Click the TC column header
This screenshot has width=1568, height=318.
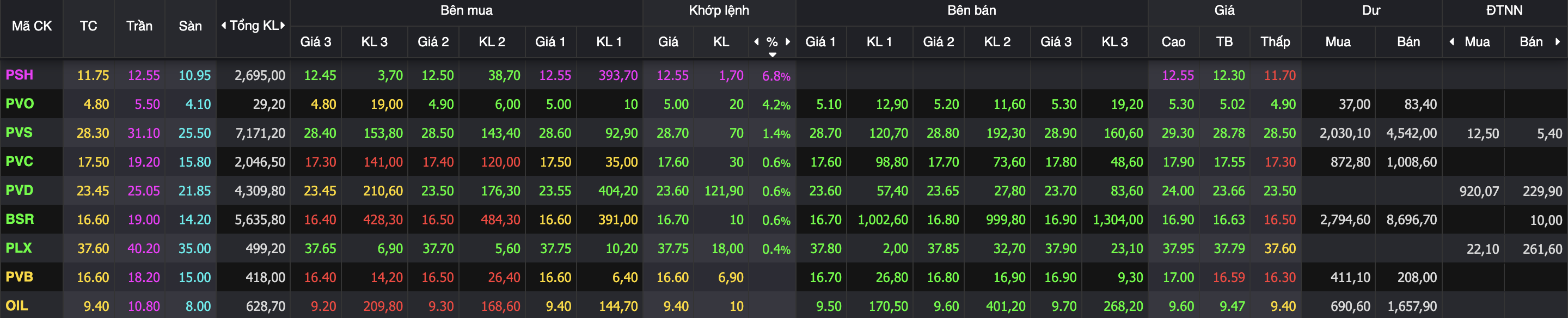point(88,26)
